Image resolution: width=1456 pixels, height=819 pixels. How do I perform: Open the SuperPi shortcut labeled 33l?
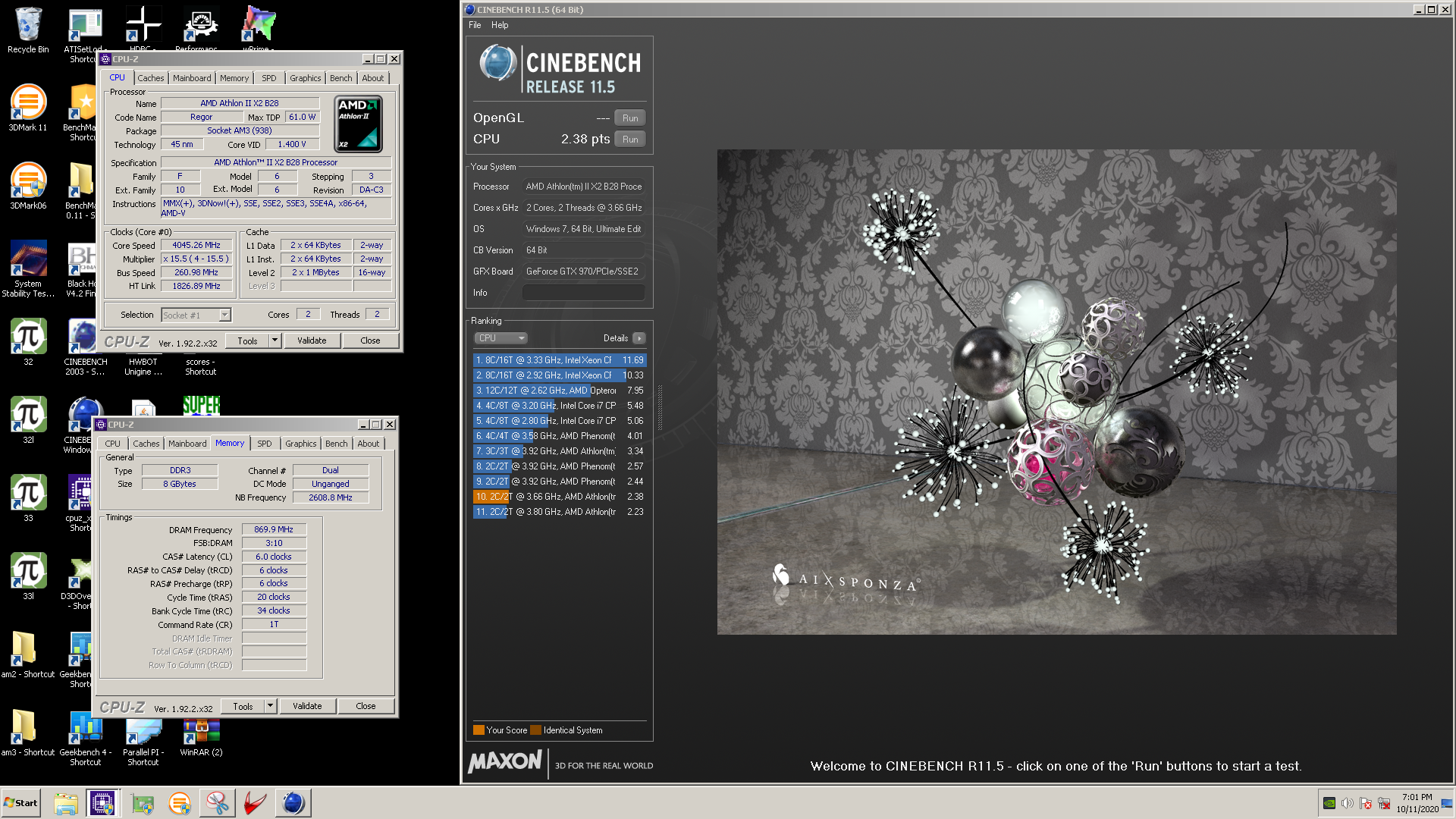click(x=28, y=576)
